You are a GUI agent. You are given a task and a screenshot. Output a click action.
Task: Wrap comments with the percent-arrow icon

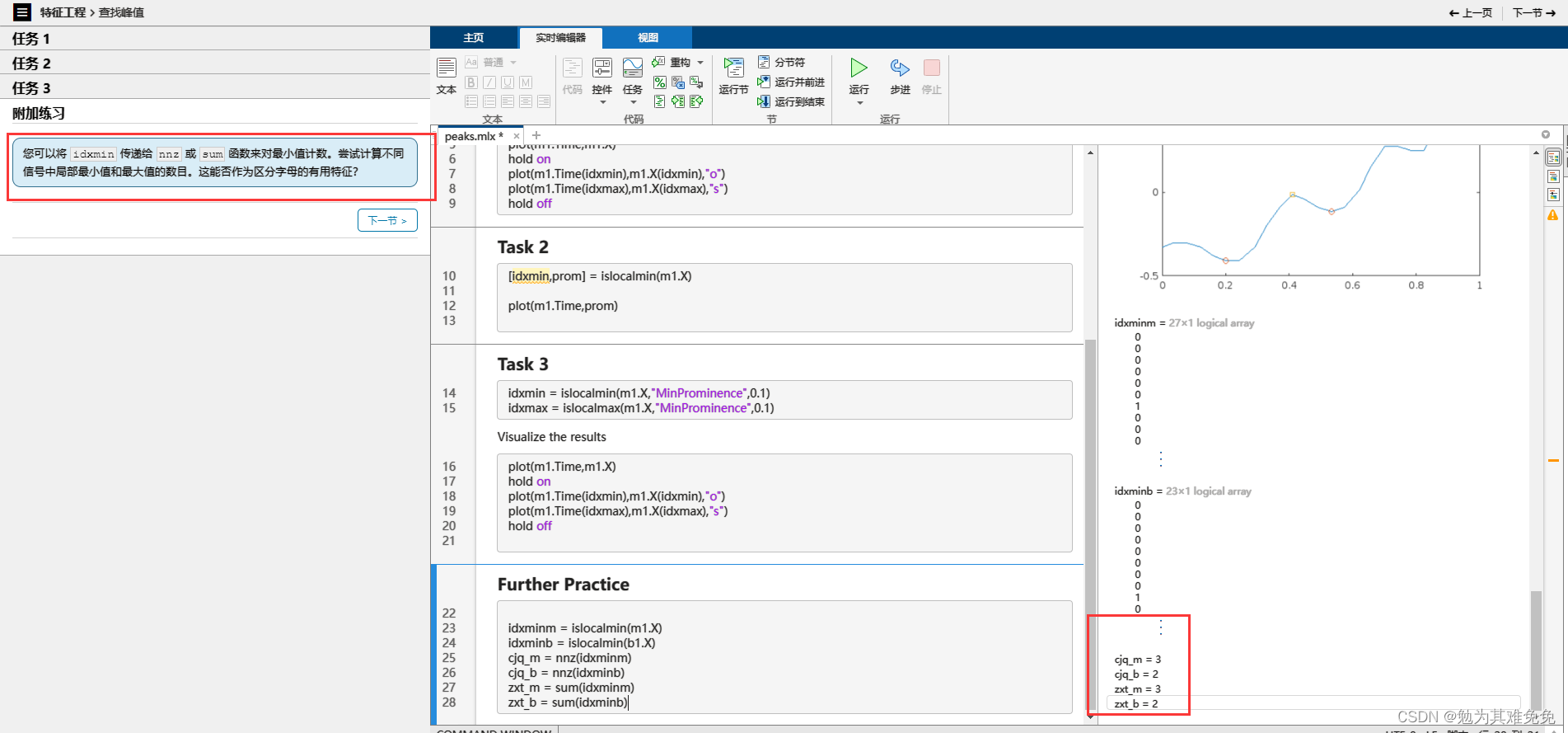pos(696,82)
